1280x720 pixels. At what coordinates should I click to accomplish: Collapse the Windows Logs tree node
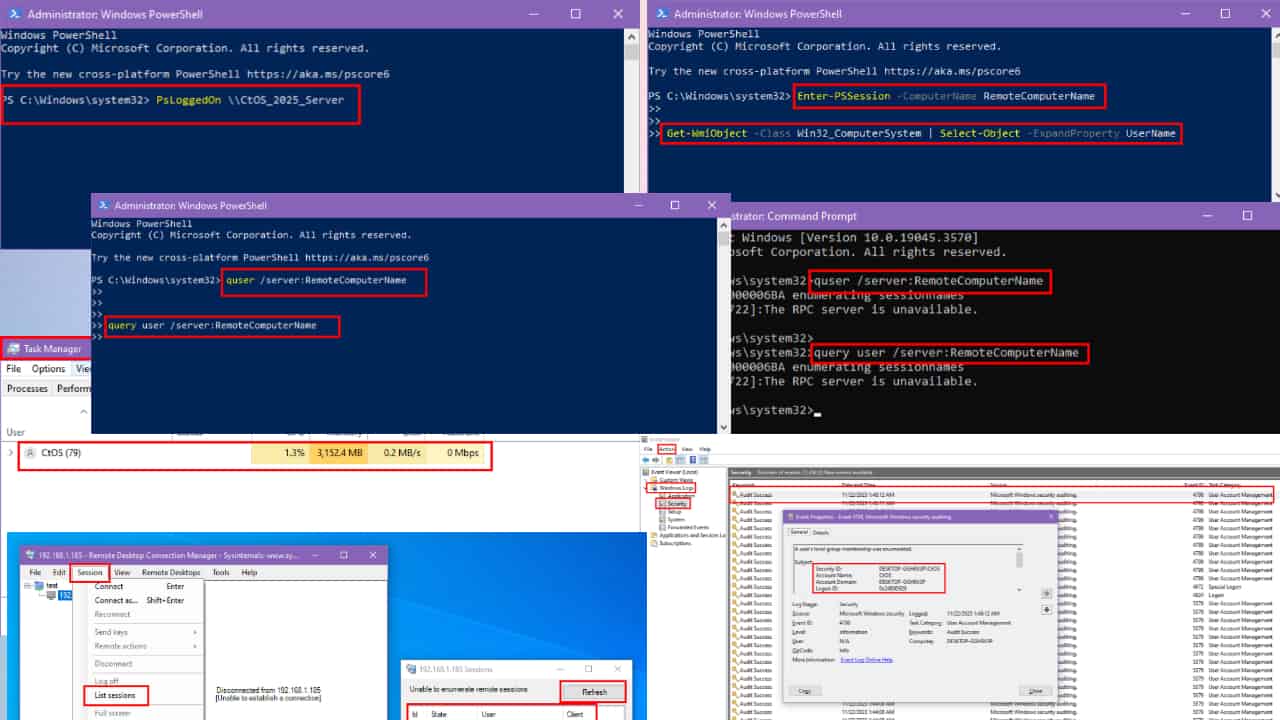pos(647,490)
